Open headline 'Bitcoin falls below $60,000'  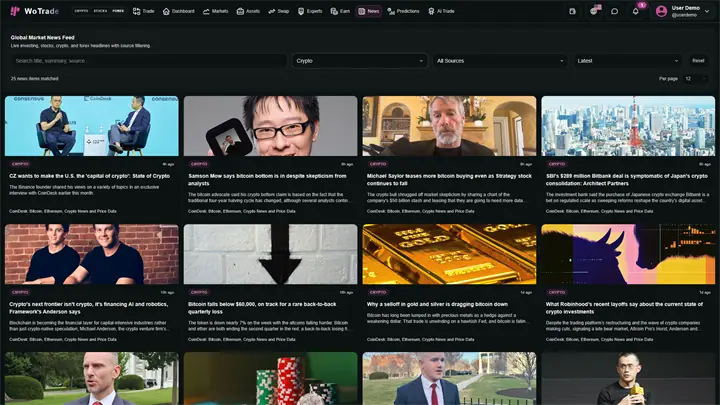click(262, 308)
